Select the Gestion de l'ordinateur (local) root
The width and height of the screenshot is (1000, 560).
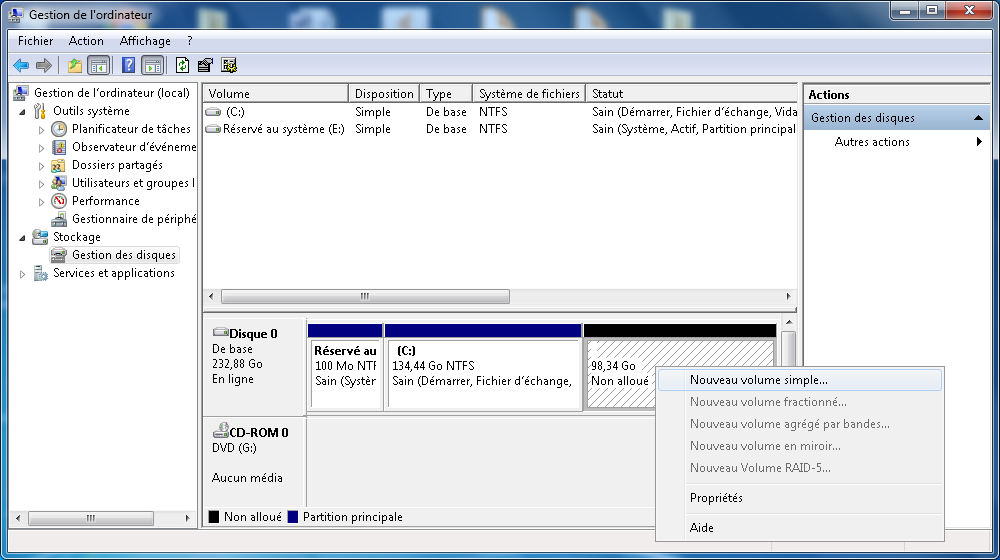pyautogui.click(x=112, y=93)
